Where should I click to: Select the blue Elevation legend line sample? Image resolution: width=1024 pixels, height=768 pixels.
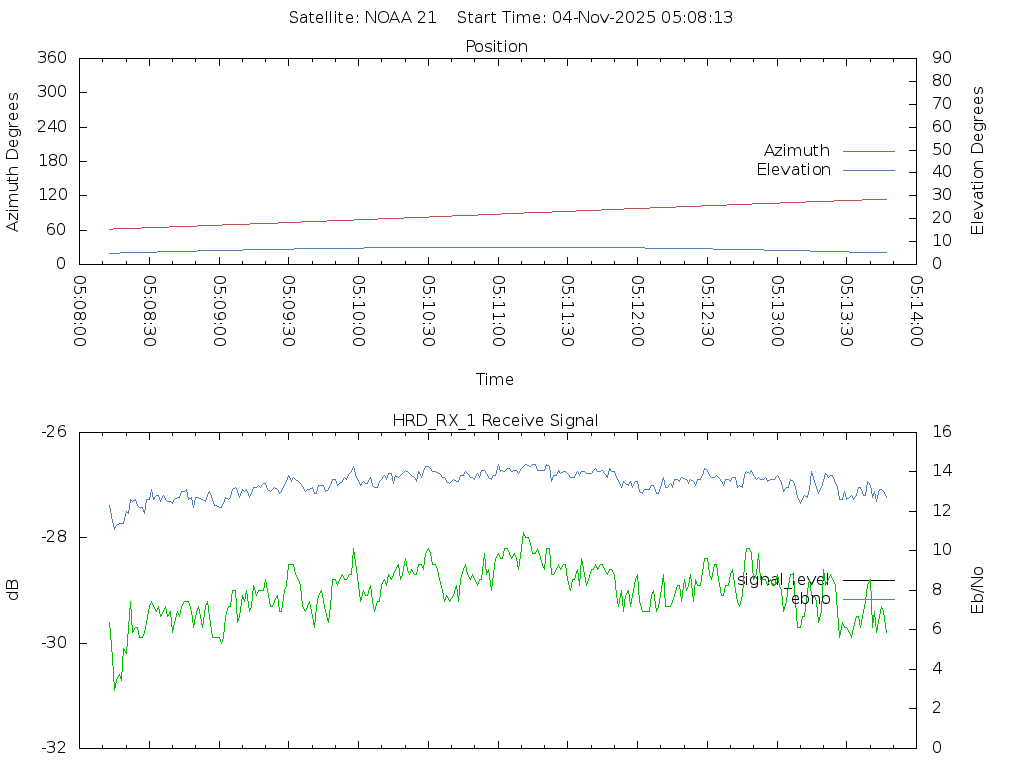[868, 170]
